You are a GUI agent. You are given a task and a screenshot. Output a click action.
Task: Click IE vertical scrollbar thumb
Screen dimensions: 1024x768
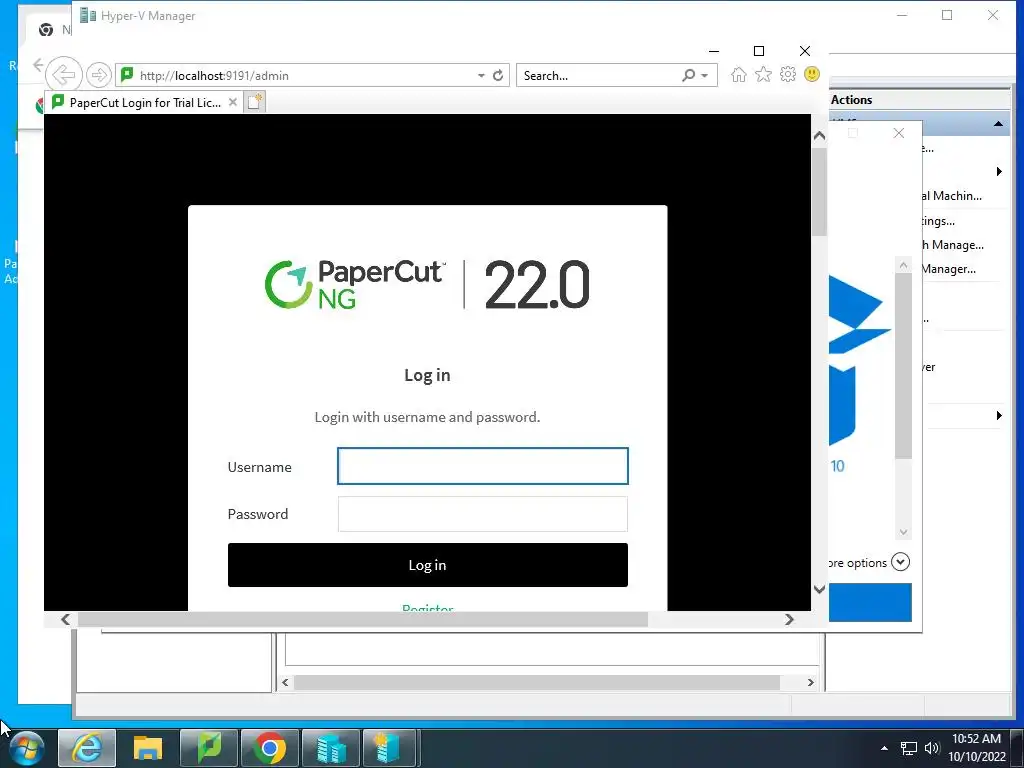click(x=820, y=193)
